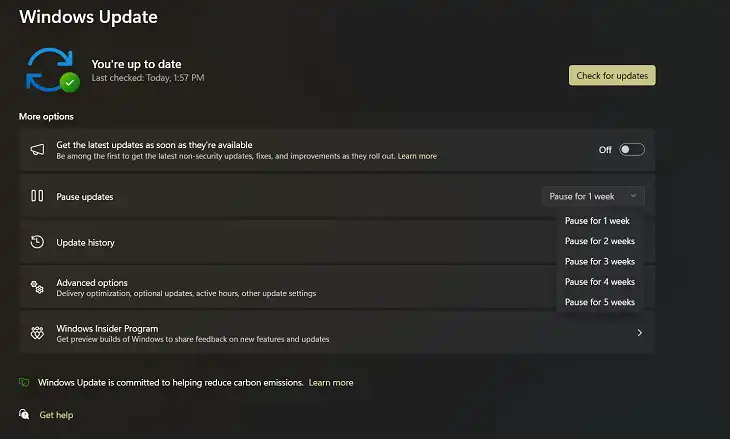Click the Get help chat icon

tap(24, 414)
